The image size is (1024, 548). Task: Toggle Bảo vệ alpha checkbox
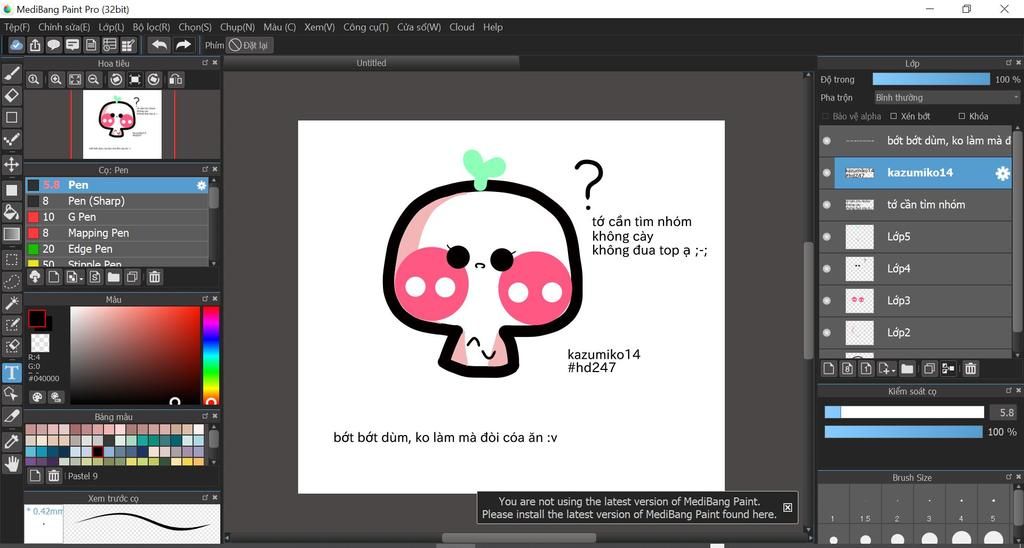[x=826, y=116]
